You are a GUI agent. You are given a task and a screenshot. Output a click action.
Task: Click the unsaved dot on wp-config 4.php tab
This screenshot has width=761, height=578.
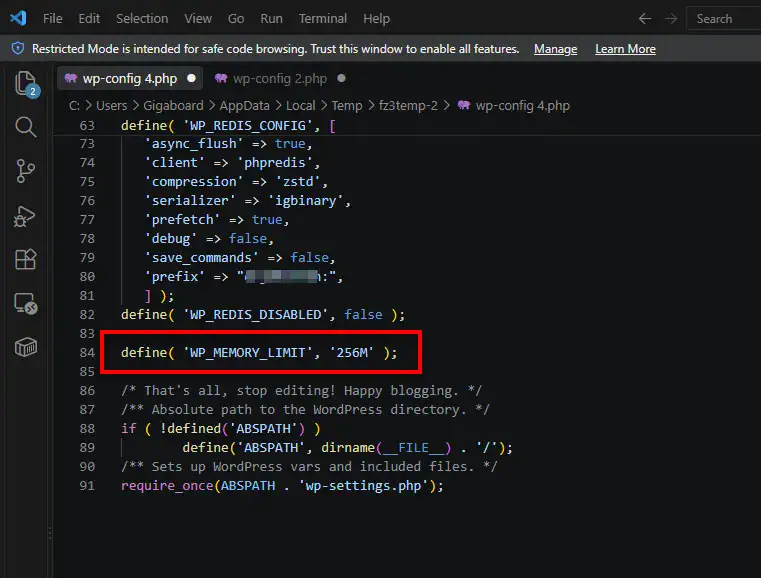pos(191,78)
